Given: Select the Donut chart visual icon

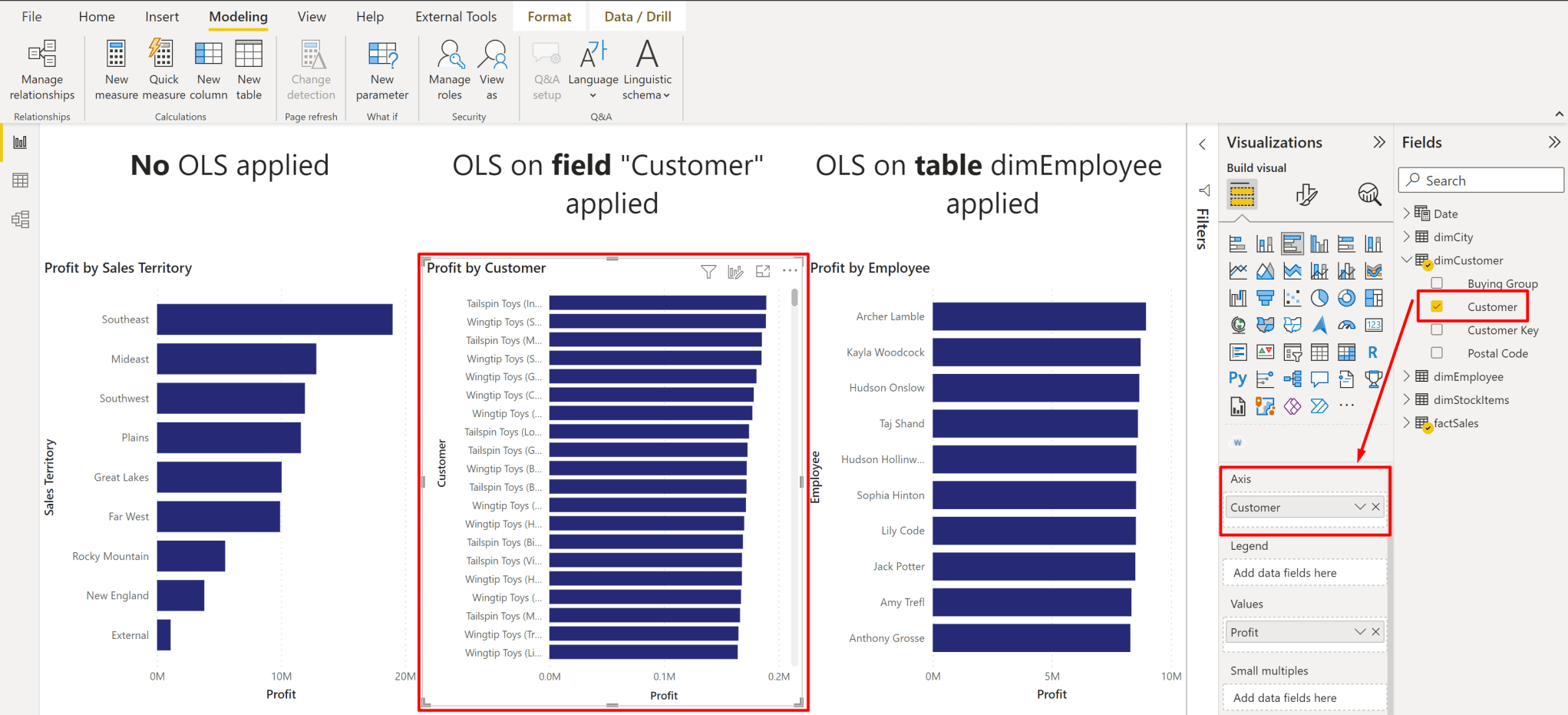Looking at the screenshot, I should click(1346, 298).
